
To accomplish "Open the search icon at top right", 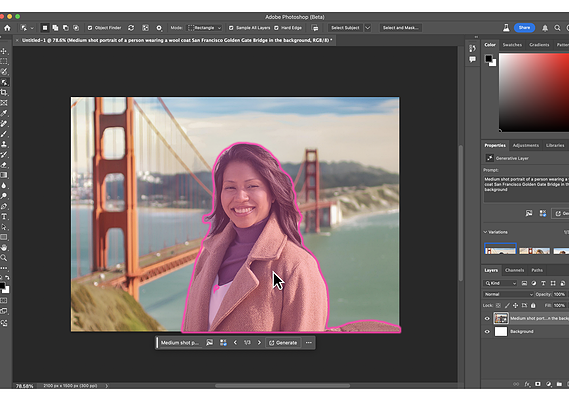I will tap(557, 28).
